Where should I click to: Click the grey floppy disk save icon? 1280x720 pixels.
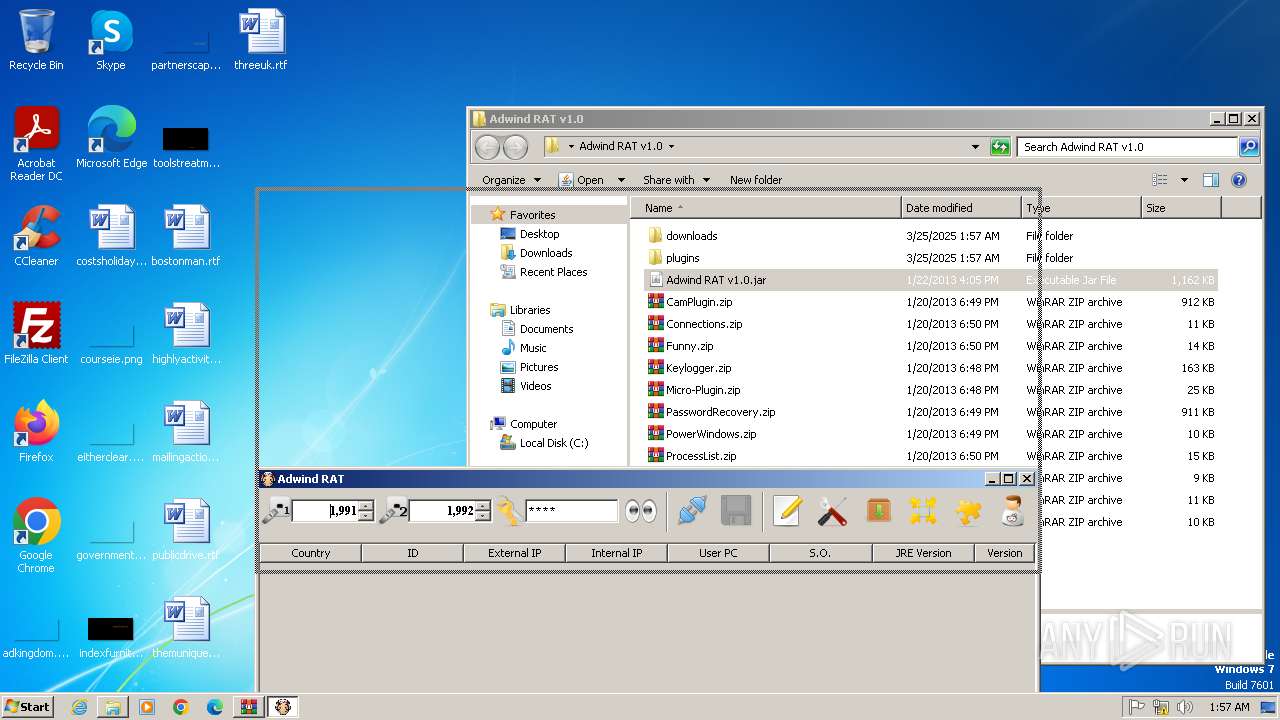pyautogui.click(x=736, y=511)
